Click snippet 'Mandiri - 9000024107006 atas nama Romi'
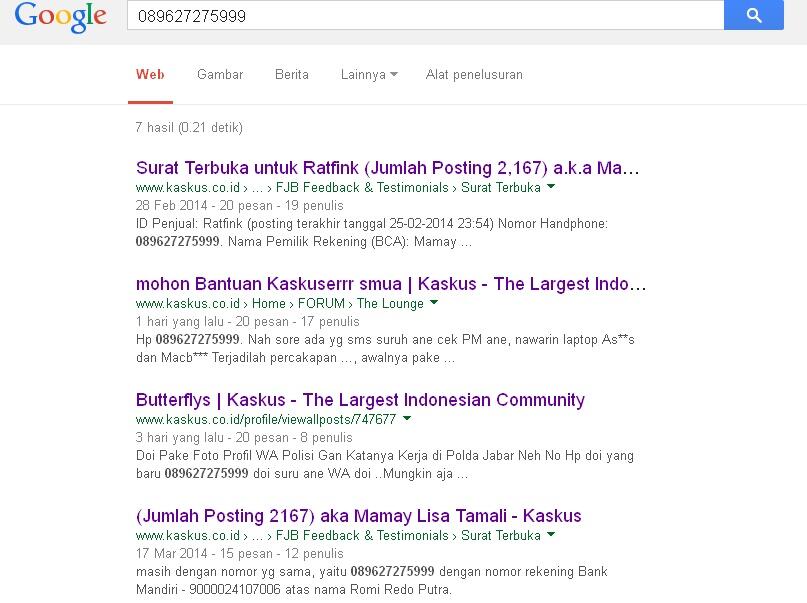Viewport: 807px width, 603px height. (x=294, y=590)
